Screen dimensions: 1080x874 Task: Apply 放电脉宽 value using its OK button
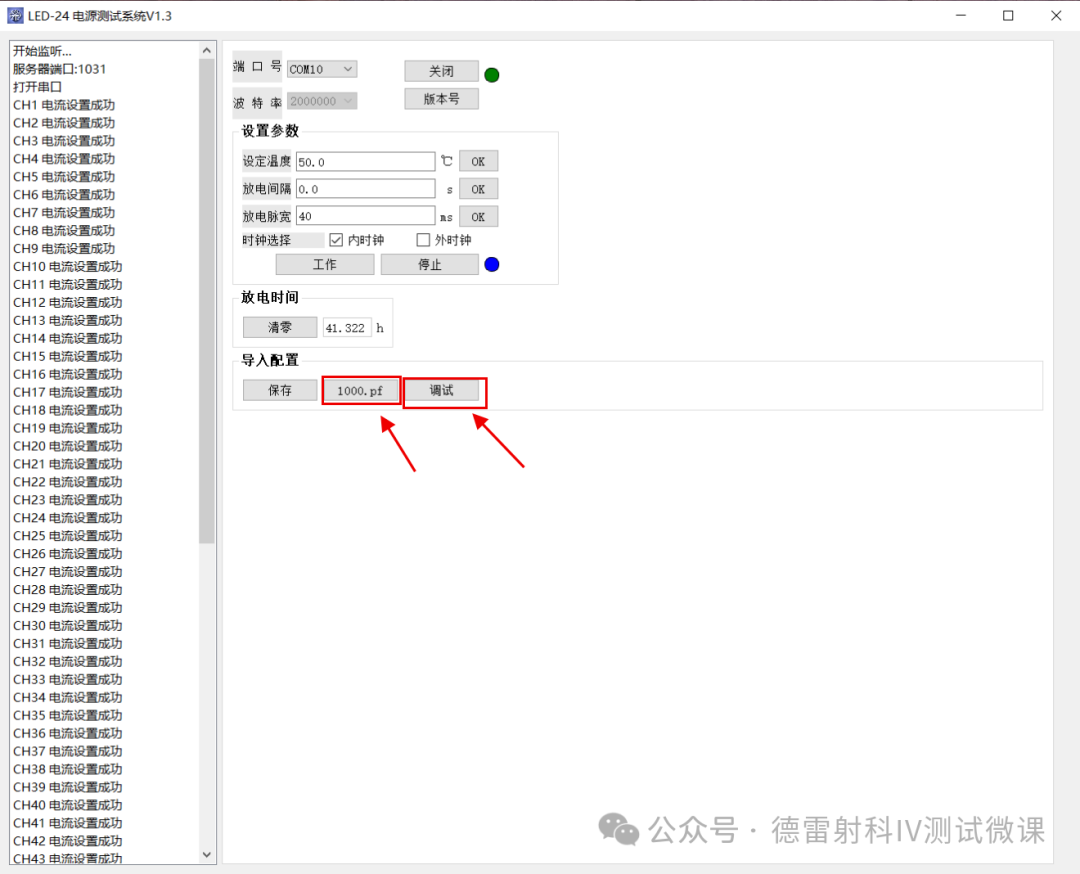point(478,216)
